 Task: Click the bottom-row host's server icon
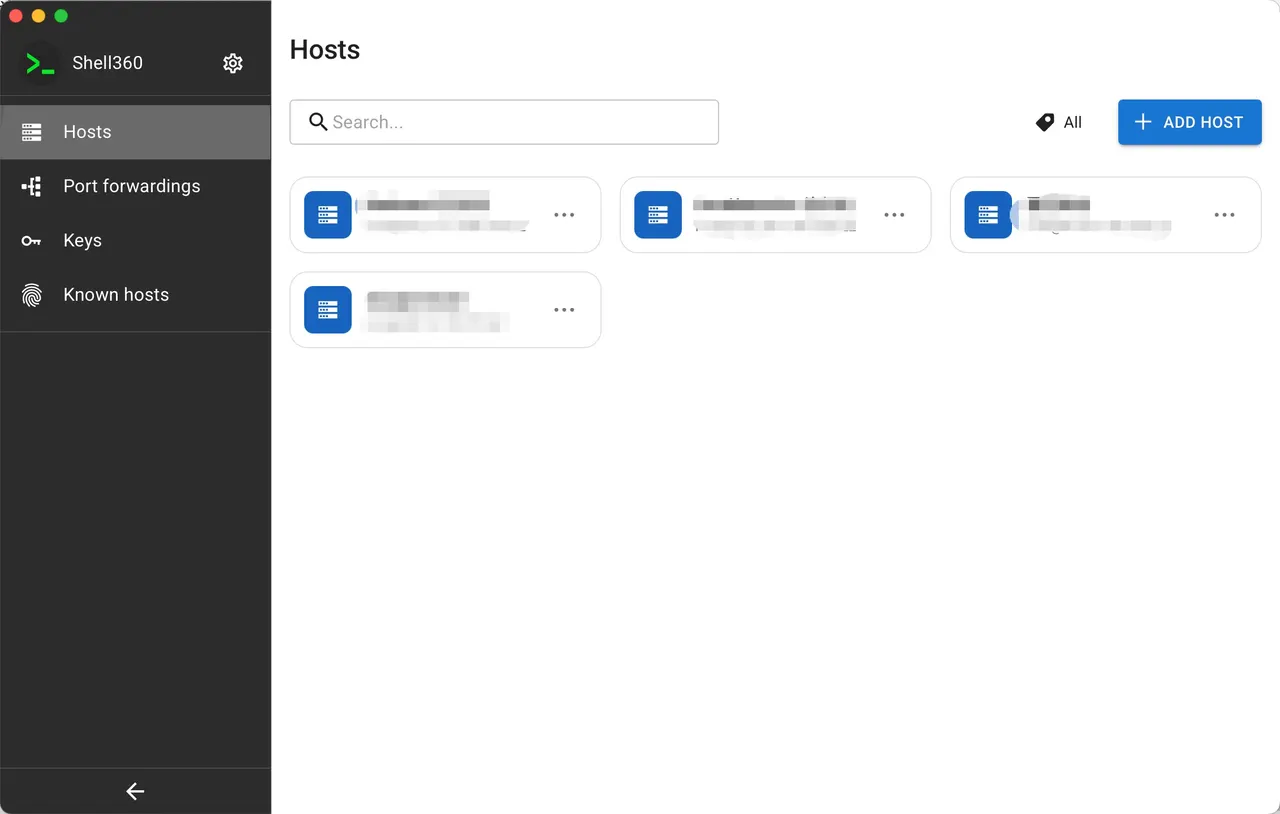328,310
